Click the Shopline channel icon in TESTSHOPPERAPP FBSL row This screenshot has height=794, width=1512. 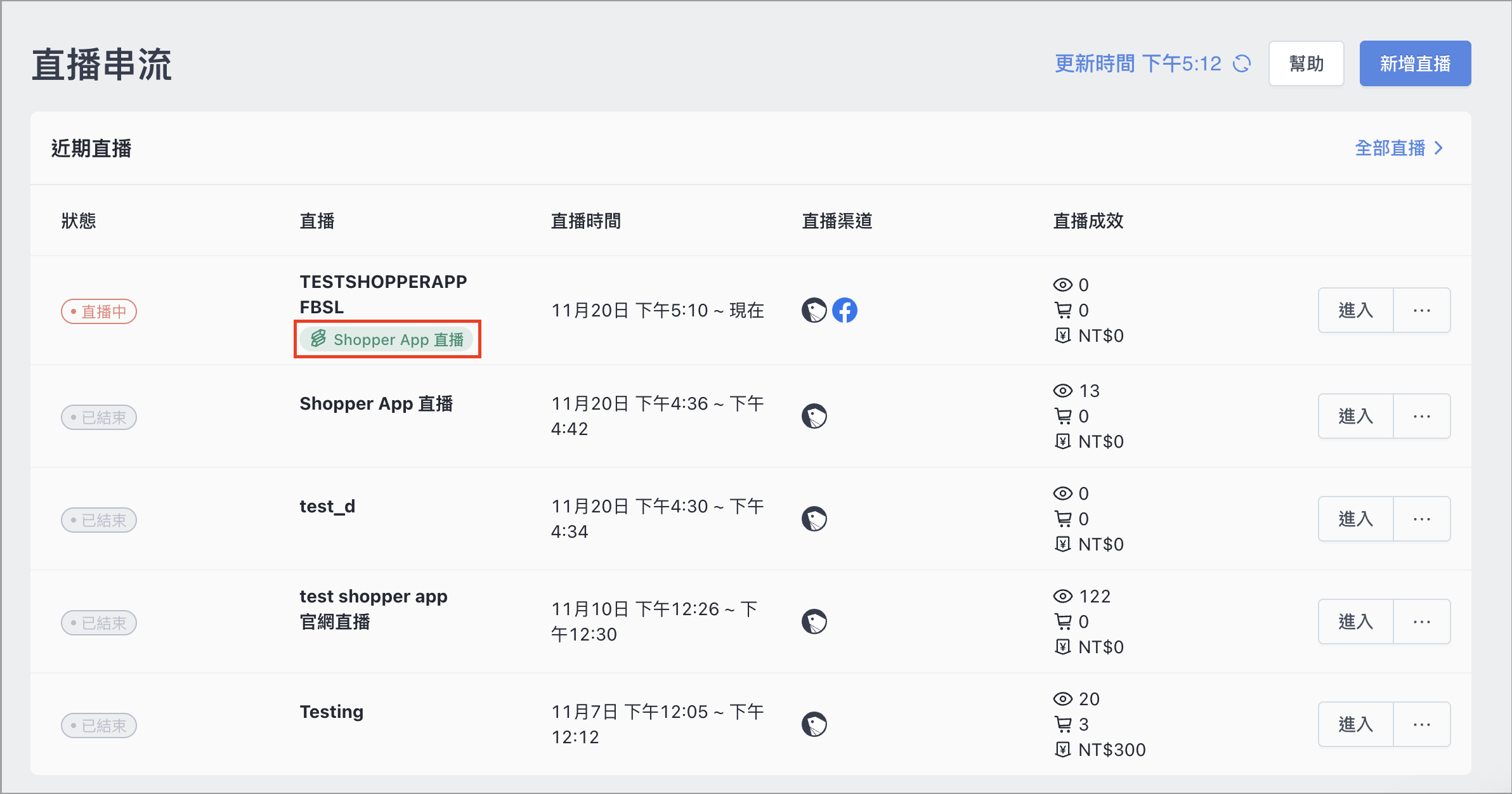(x=814, y=310)
